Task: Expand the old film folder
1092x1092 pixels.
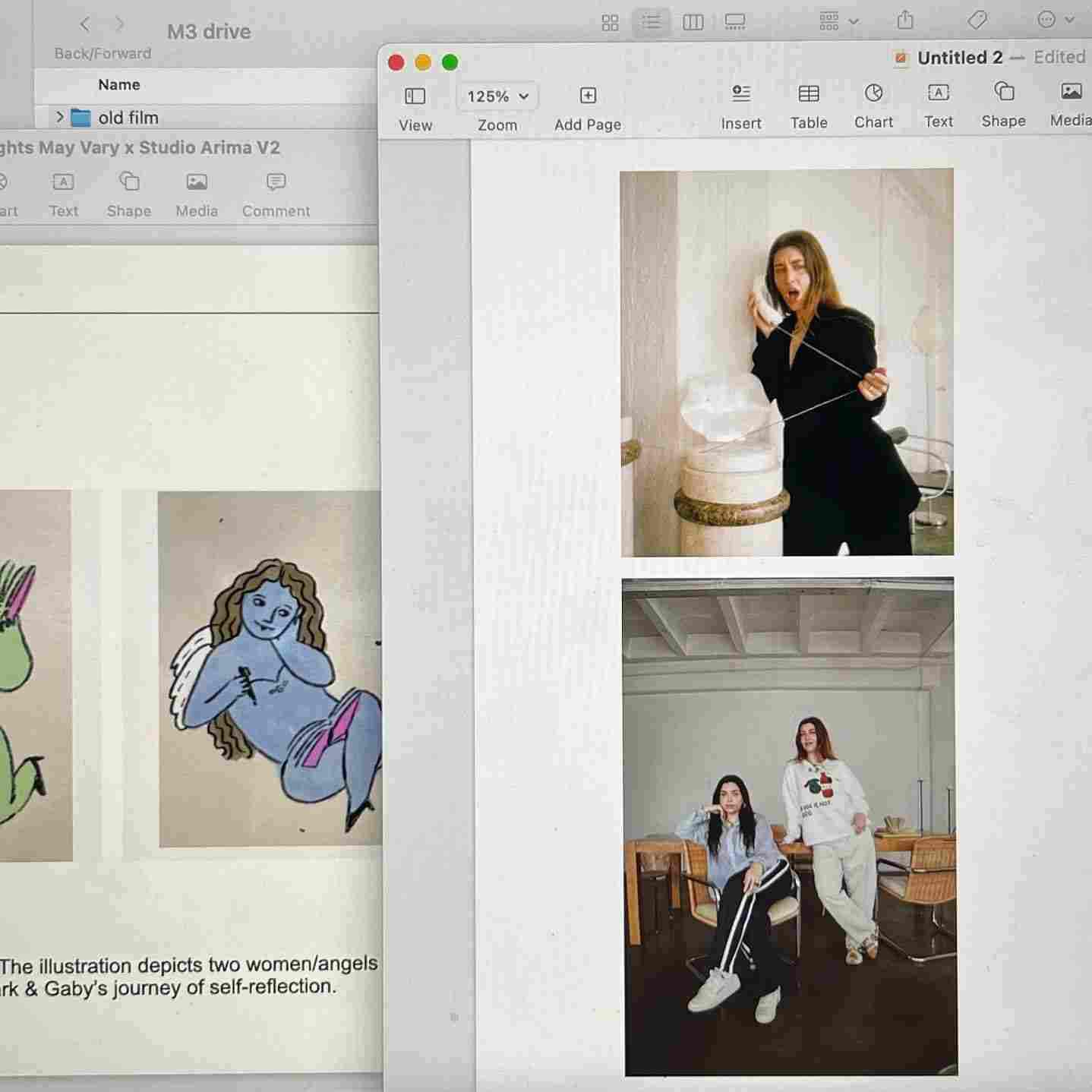Action: point(59,117)
